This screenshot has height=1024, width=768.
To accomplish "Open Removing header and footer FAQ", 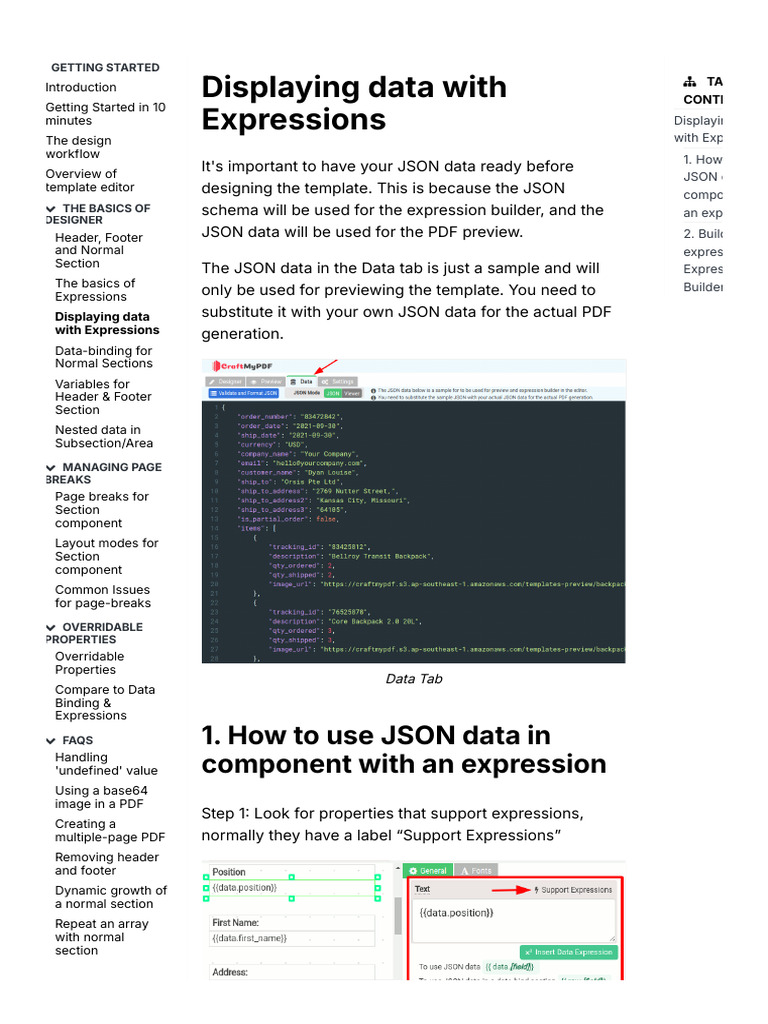I will coord(107,863).
